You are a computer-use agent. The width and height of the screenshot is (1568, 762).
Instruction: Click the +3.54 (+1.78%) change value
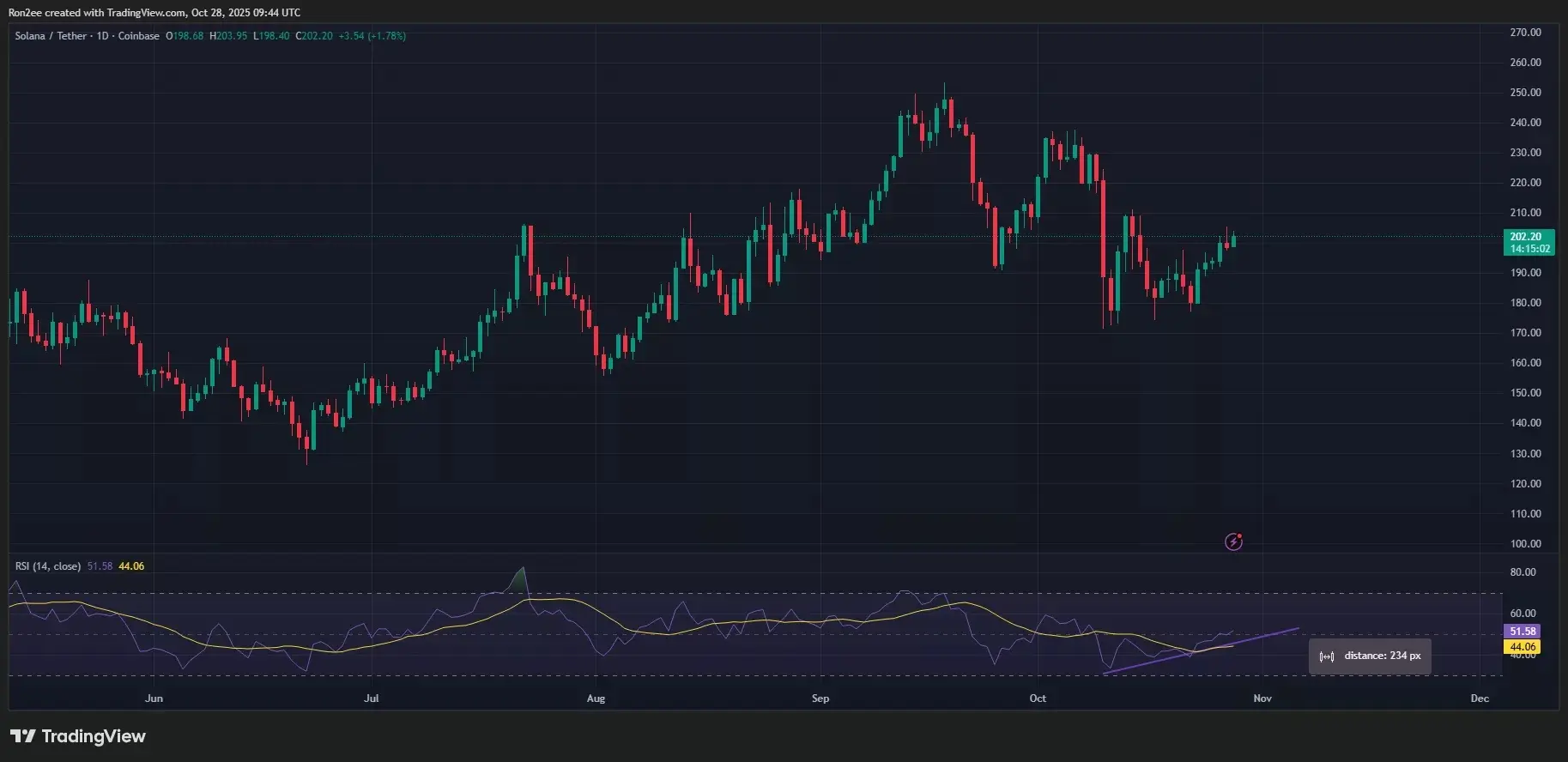click(372, 36)
